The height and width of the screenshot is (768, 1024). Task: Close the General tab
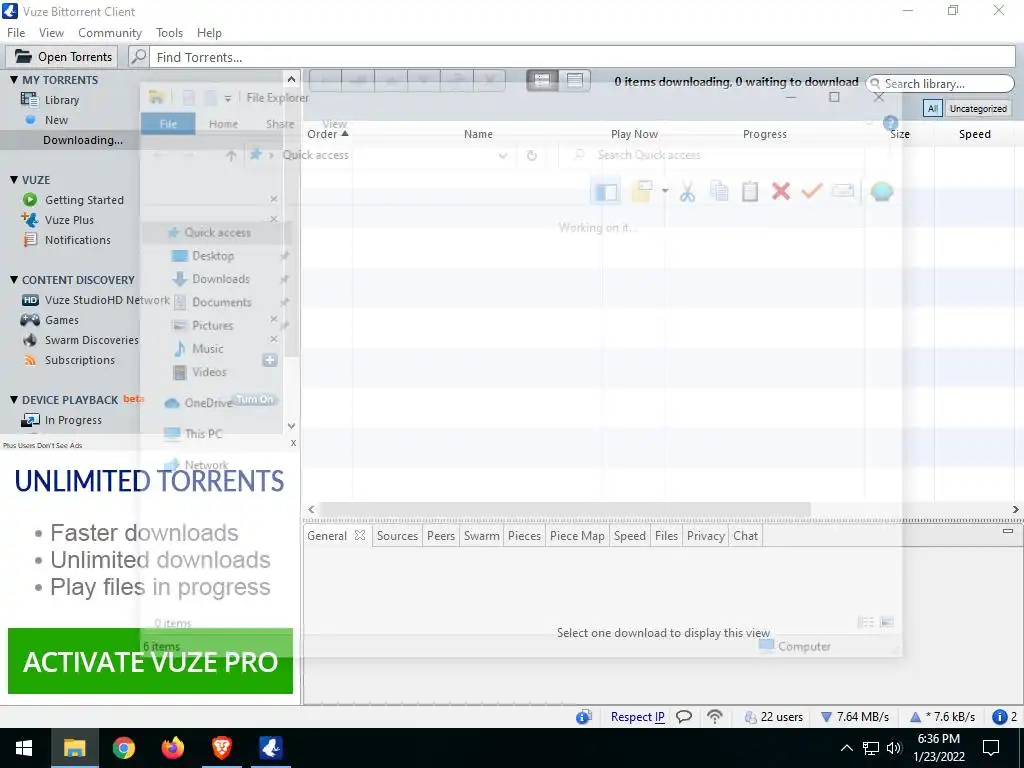(x=360, y=535)
